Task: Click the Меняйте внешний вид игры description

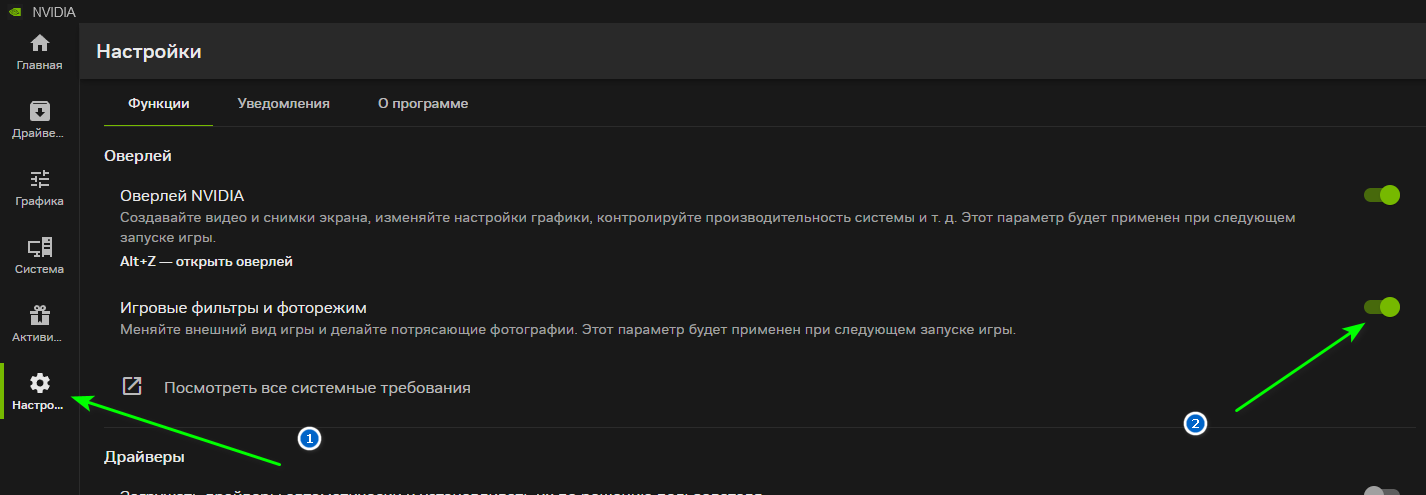Action: [568, 329]
